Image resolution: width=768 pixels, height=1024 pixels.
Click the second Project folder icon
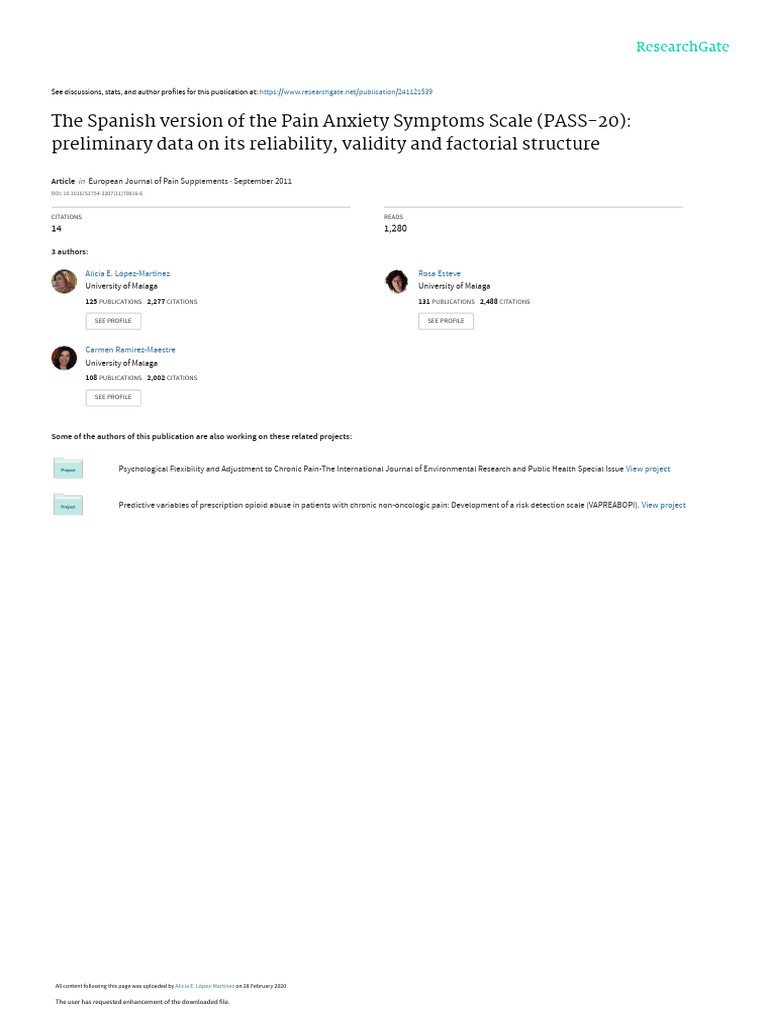tap(68, 505)
